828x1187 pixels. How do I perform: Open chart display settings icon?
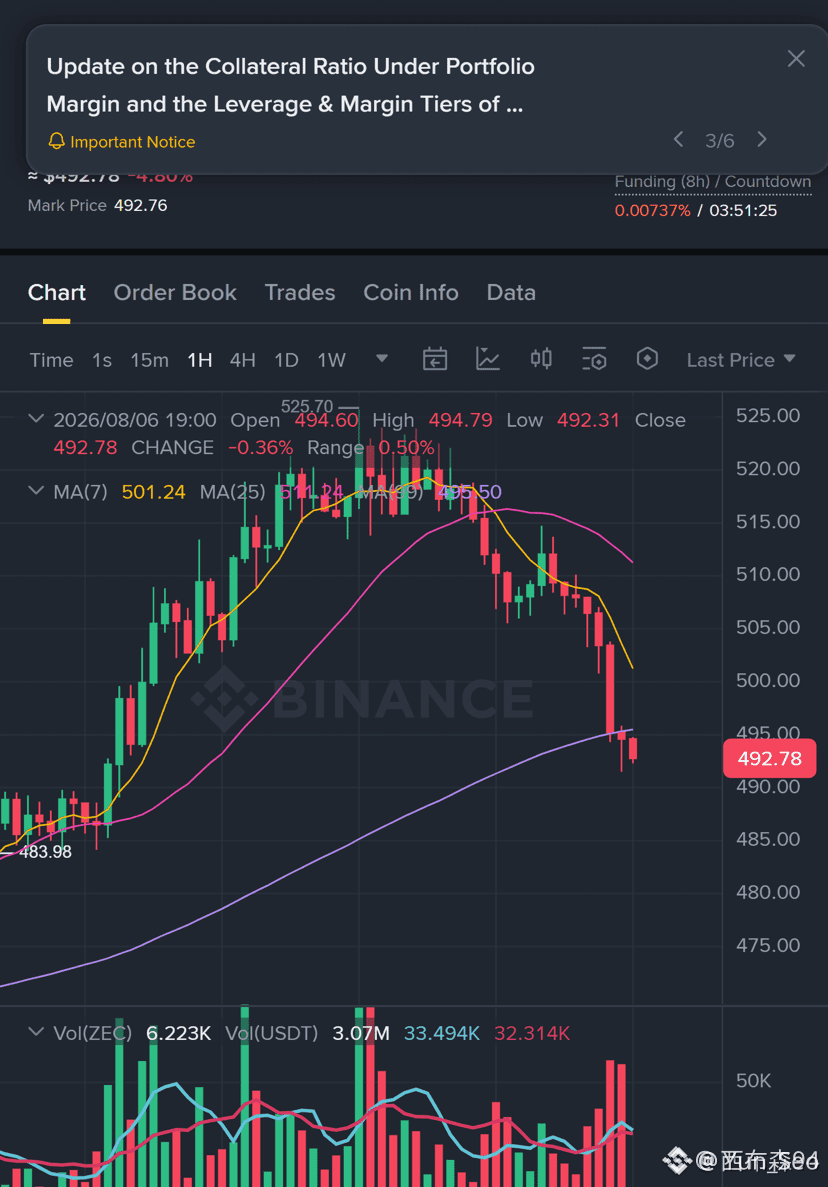(x=594, y=359)
